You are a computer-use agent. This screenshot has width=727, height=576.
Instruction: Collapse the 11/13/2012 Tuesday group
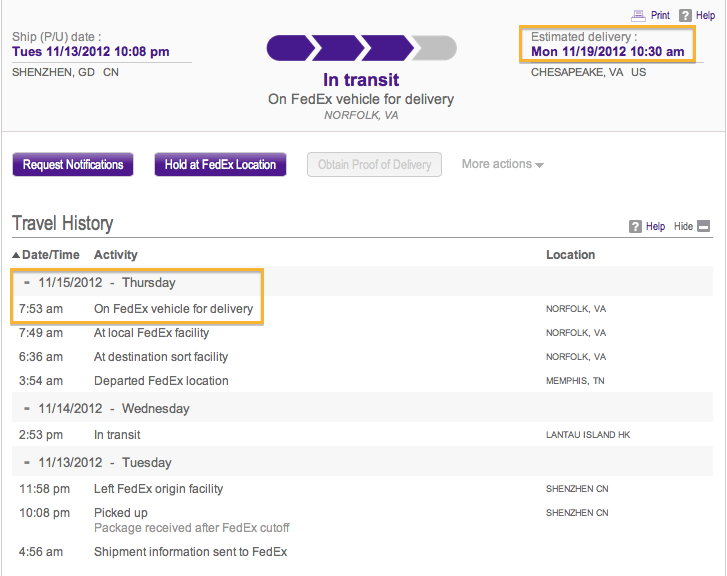[27, 462]
